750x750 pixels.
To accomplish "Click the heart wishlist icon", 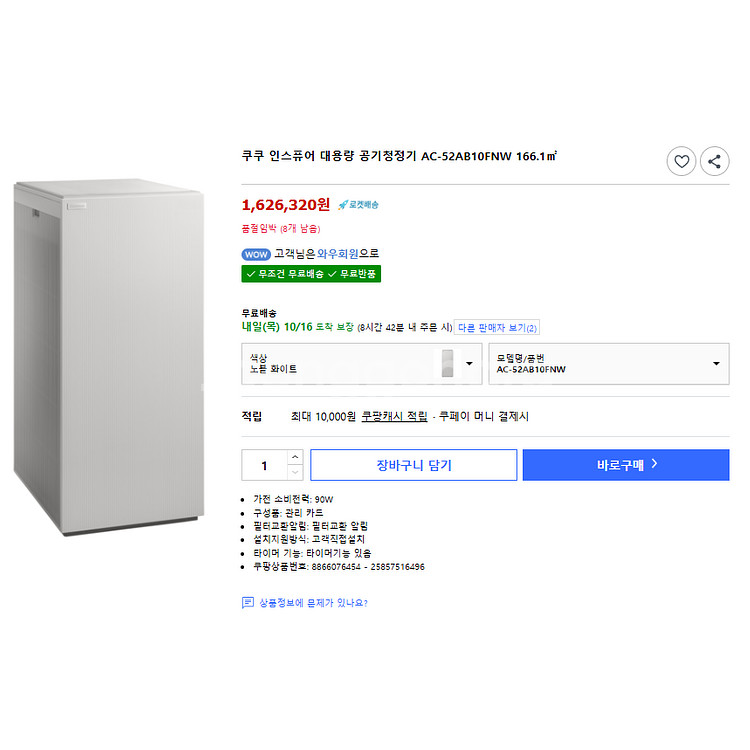I will pos(681,161).
